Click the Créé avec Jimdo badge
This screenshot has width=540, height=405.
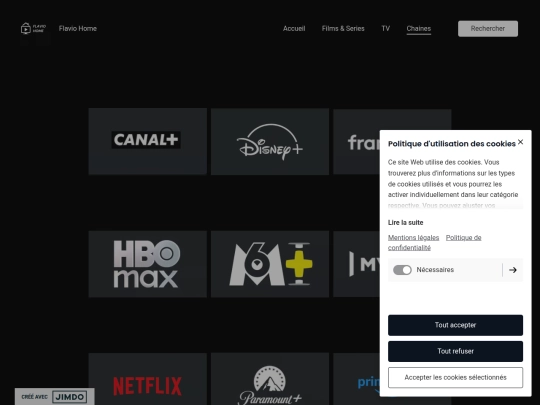click(54, 397)
